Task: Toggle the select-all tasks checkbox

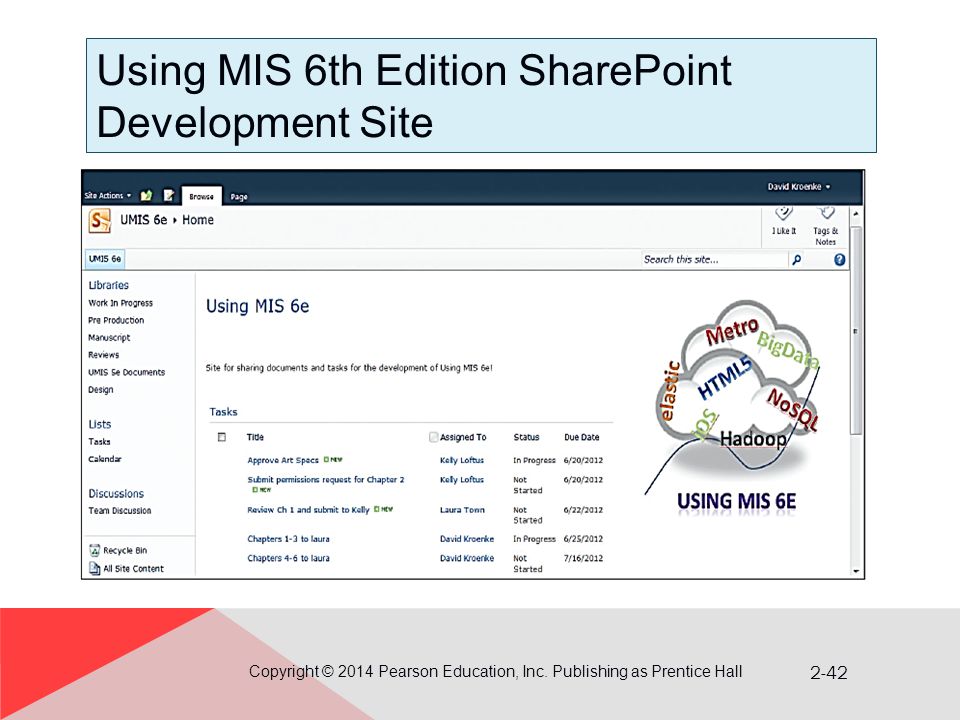Action: (222, 437)
